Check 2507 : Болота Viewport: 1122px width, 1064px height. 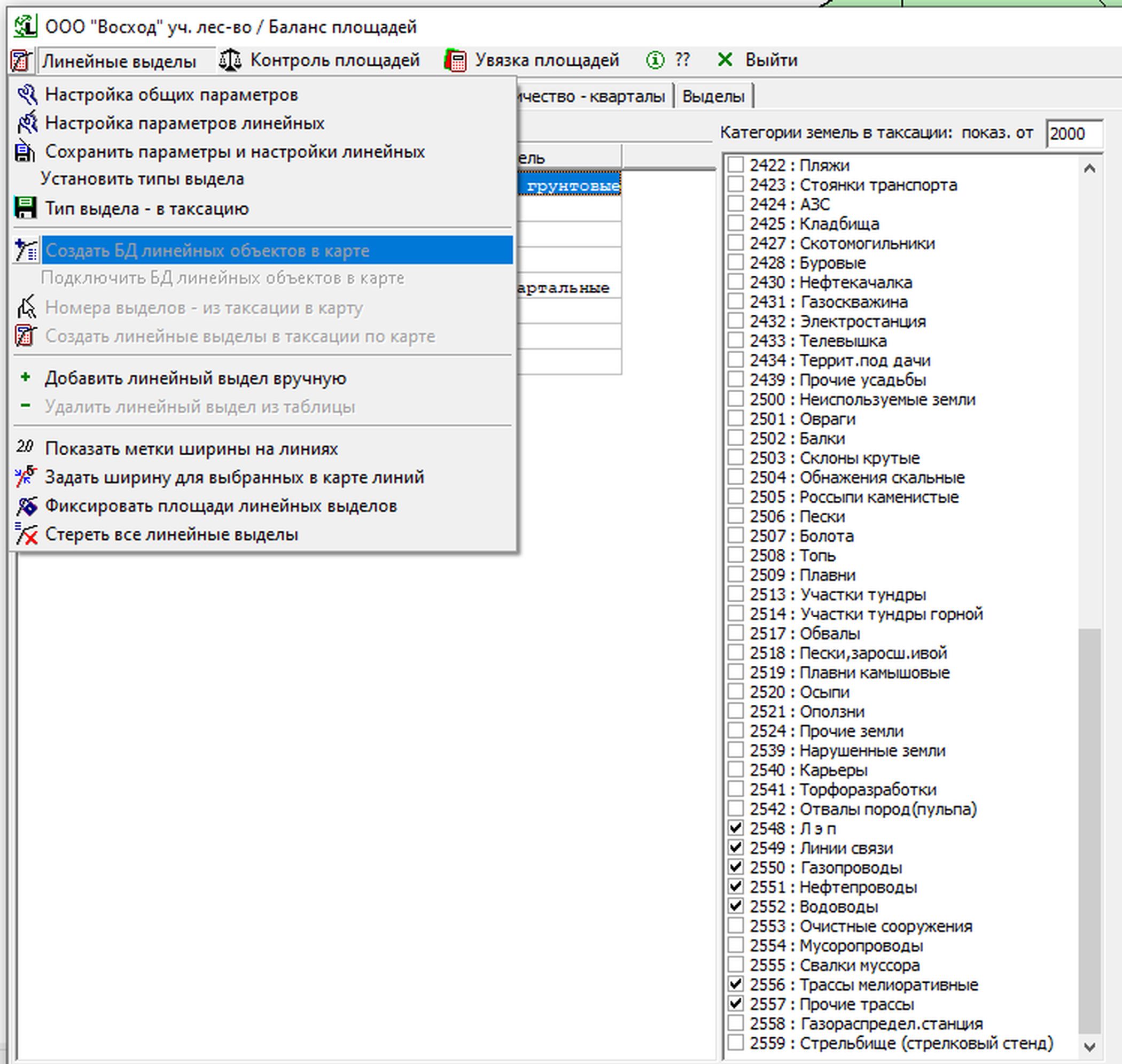[735, 535]
